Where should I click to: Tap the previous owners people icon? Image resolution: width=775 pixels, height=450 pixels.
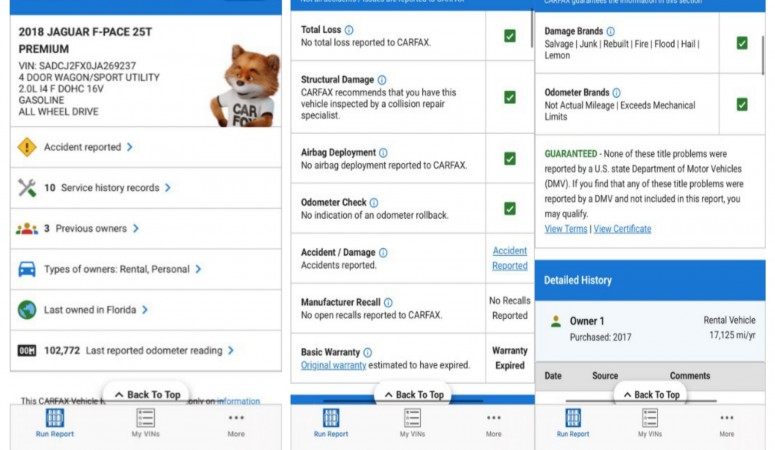tap(27, 229)
